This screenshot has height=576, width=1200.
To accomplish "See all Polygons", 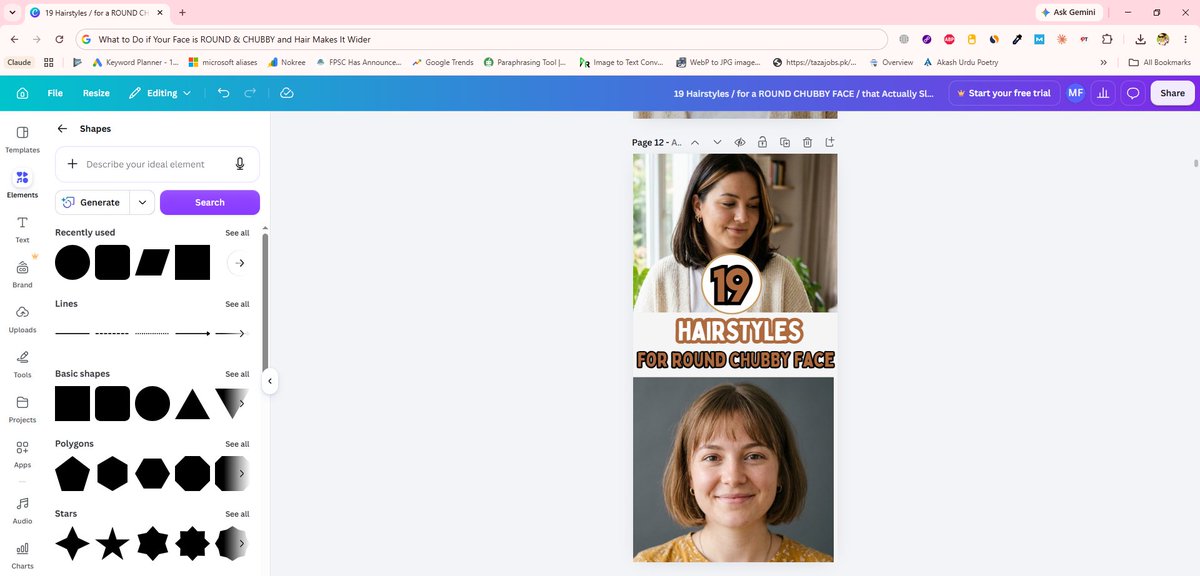I will tap(237, 444).
